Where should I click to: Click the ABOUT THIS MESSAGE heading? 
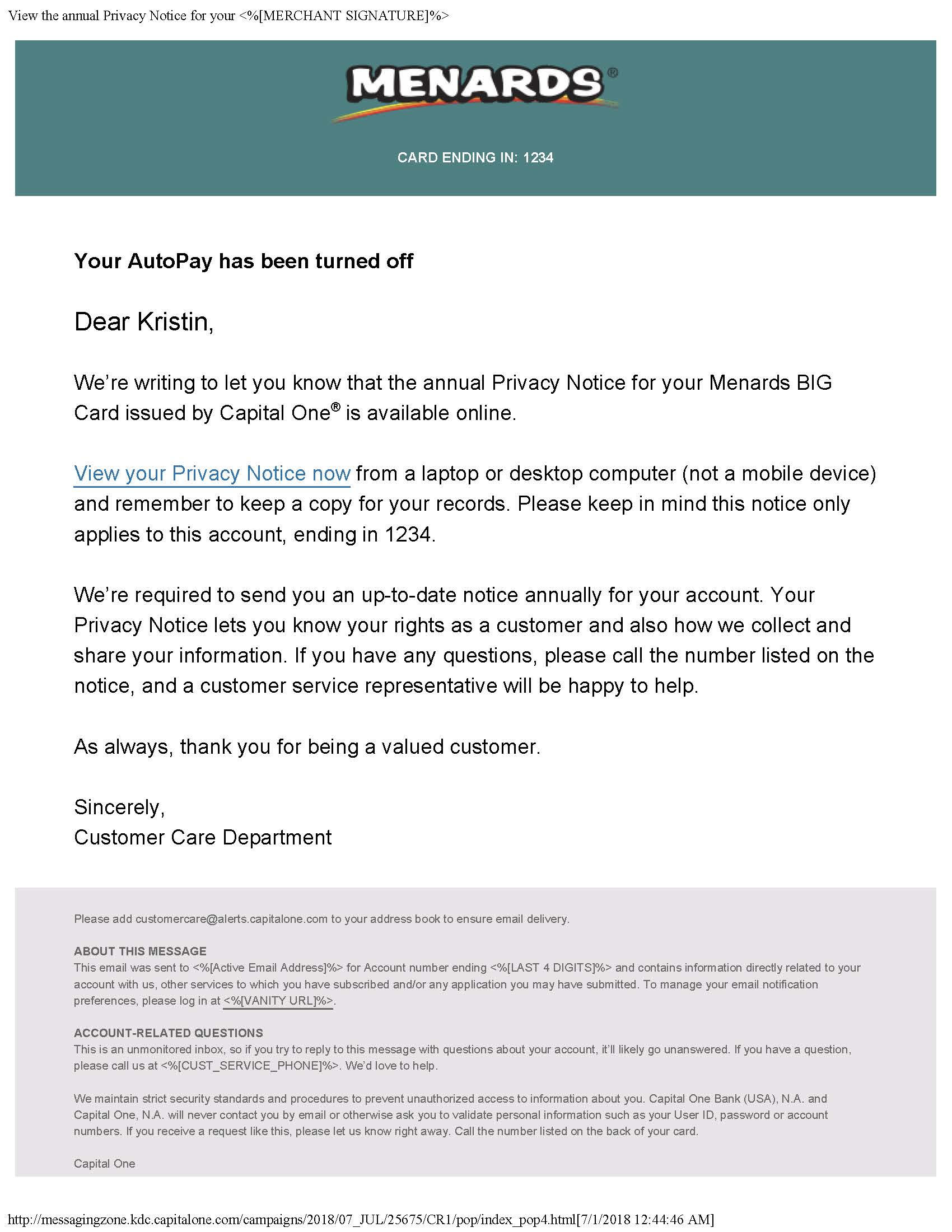tap(140, 951)
